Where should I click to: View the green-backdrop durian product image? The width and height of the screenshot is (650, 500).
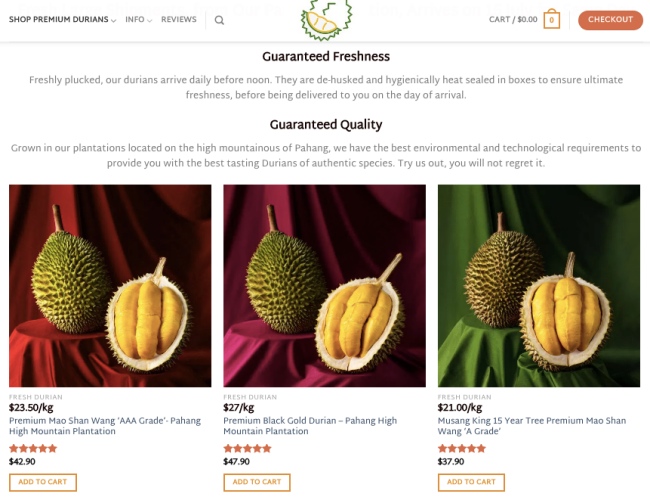point(539,286)
